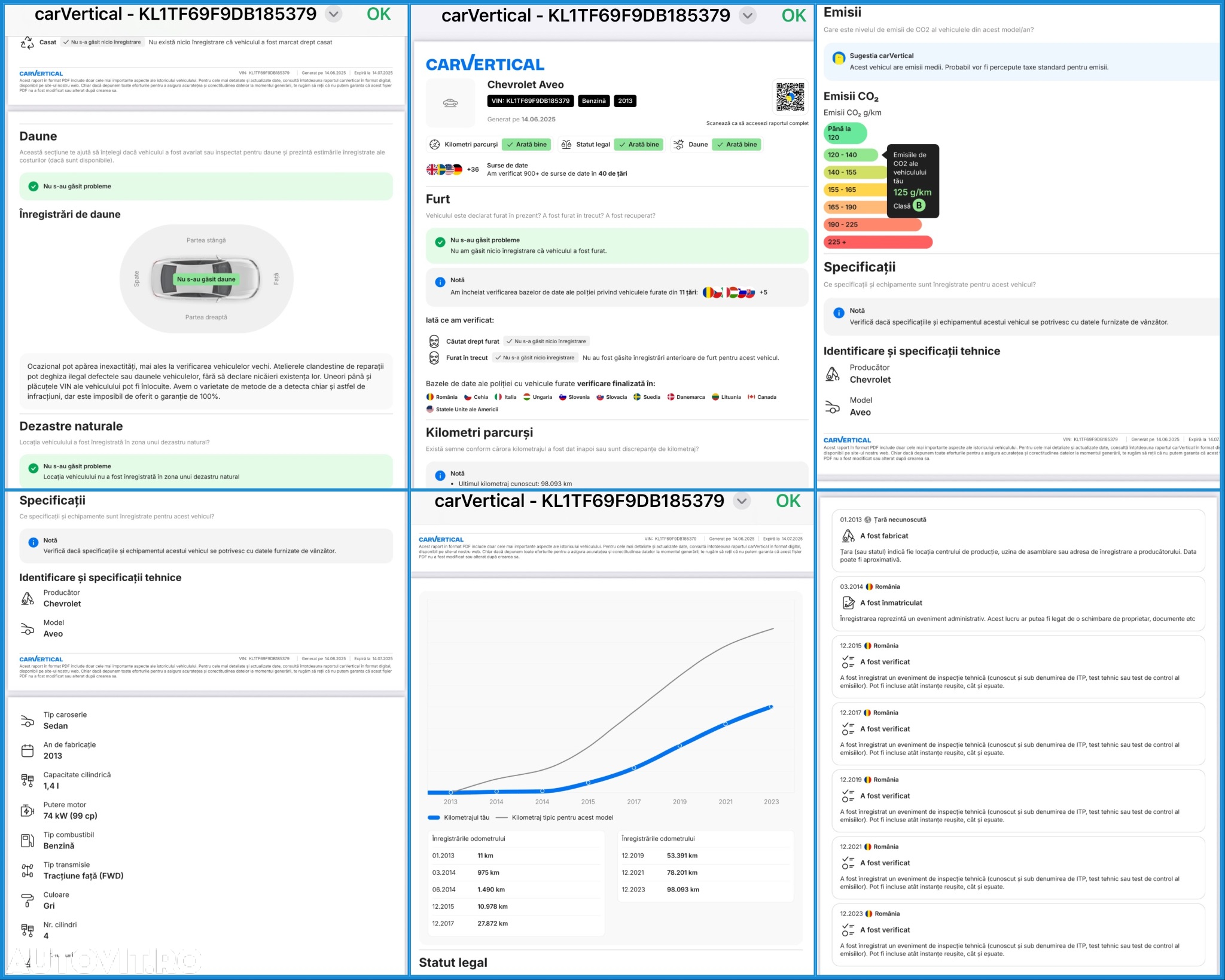Screen dimensions: 1225x980
Task: Click the 2023 data point on the mileage chart
Action: coord(771,707)
